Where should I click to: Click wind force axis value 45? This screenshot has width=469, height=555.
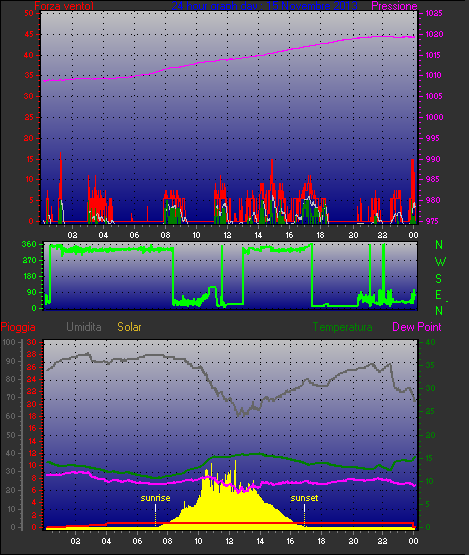click(29, 34)
